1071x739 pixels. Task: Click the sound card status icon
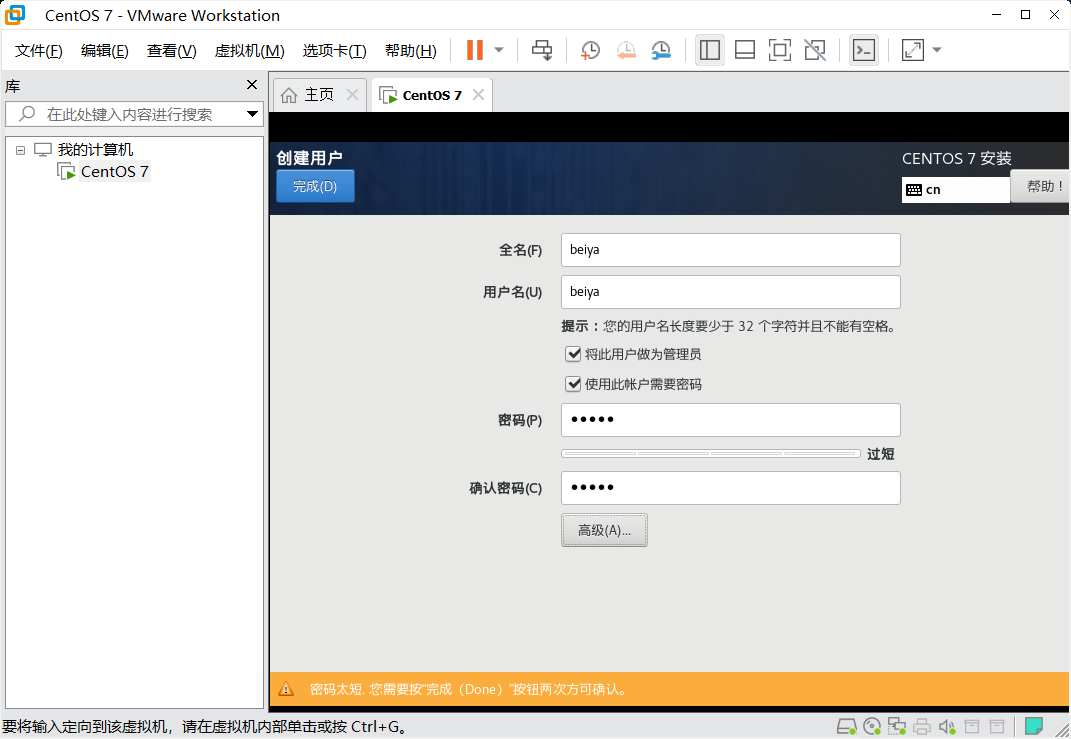tap(947, 726)
